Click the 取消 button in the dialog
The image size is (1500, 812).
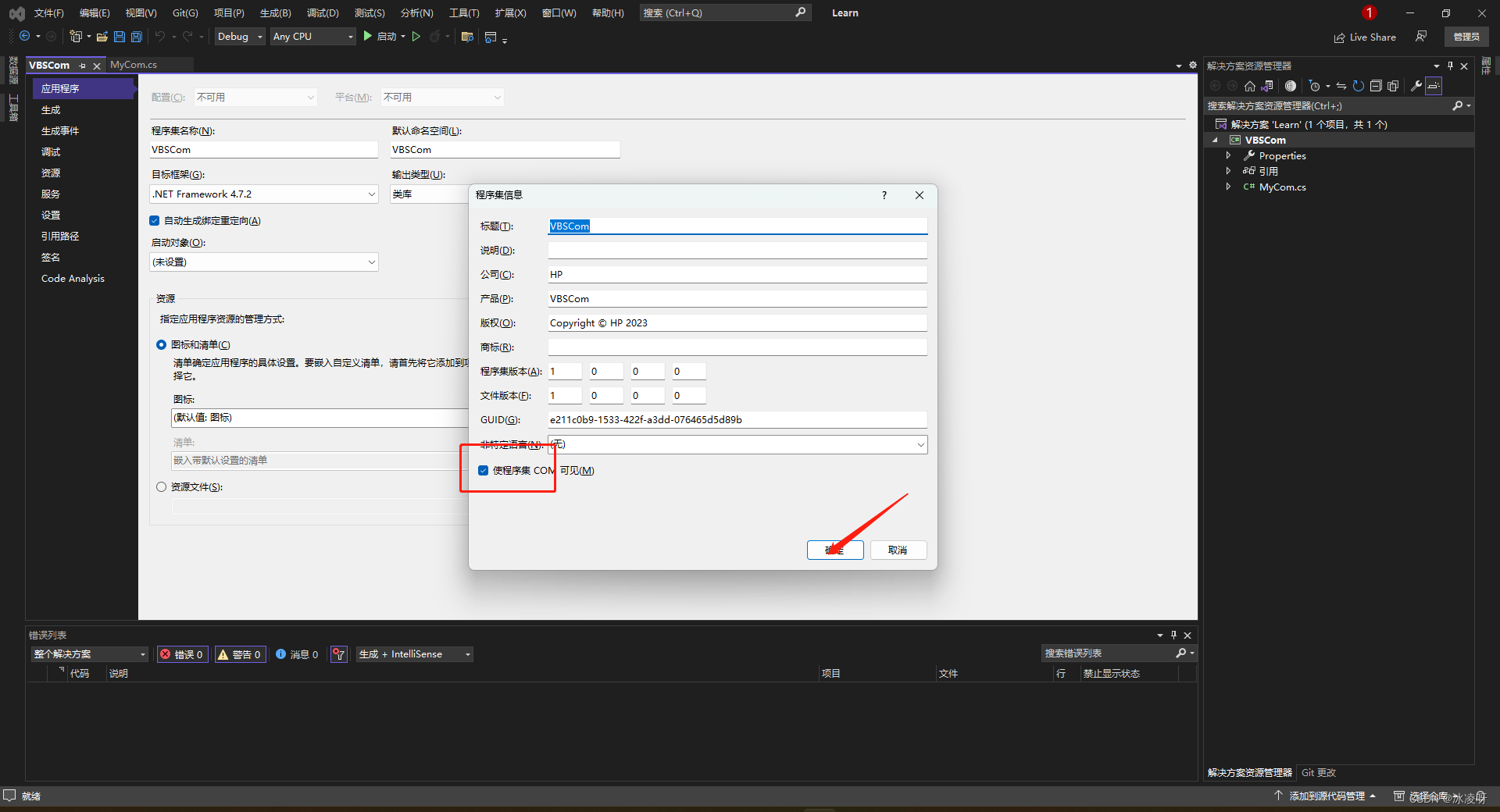tap(897, 550)
